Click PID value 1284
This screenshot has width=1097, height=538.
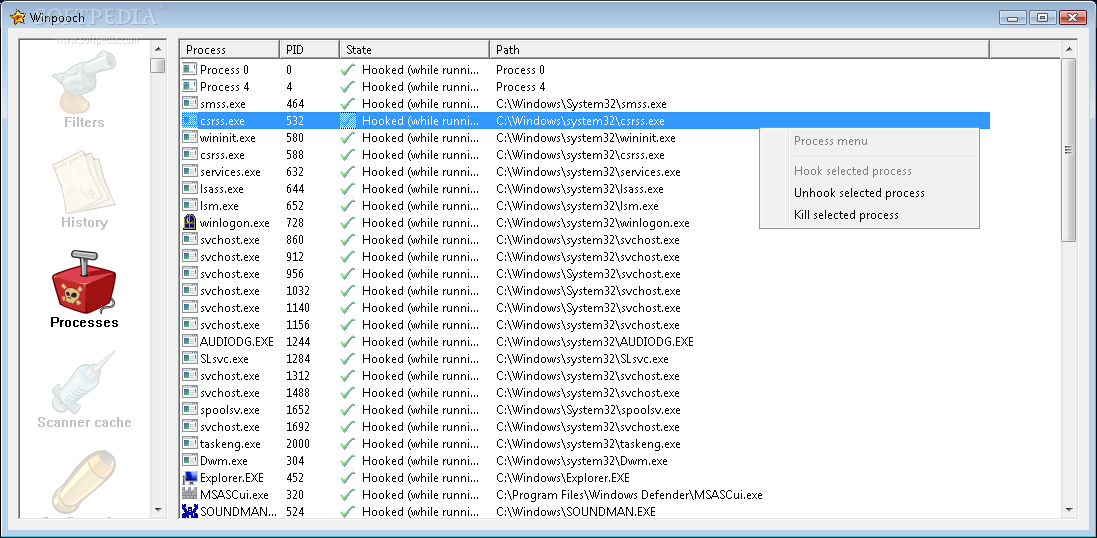[x=297, y=358]
